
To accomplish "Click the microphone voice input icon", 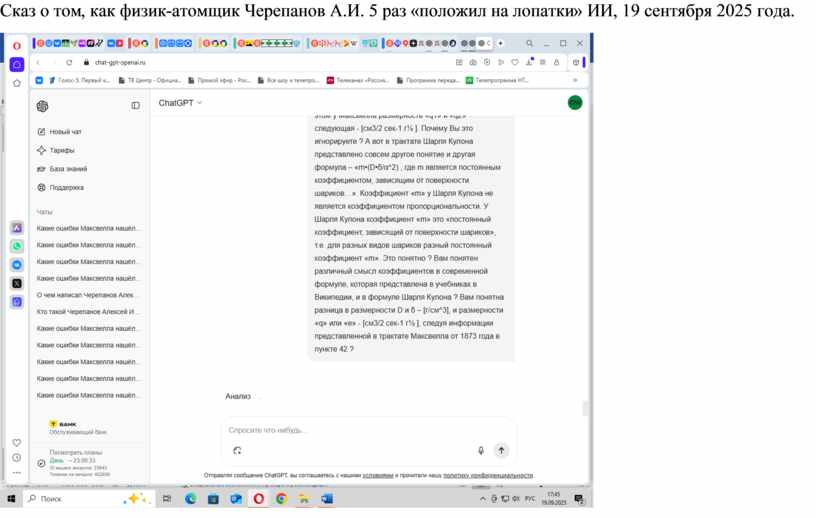I will [x=481, y=451].
